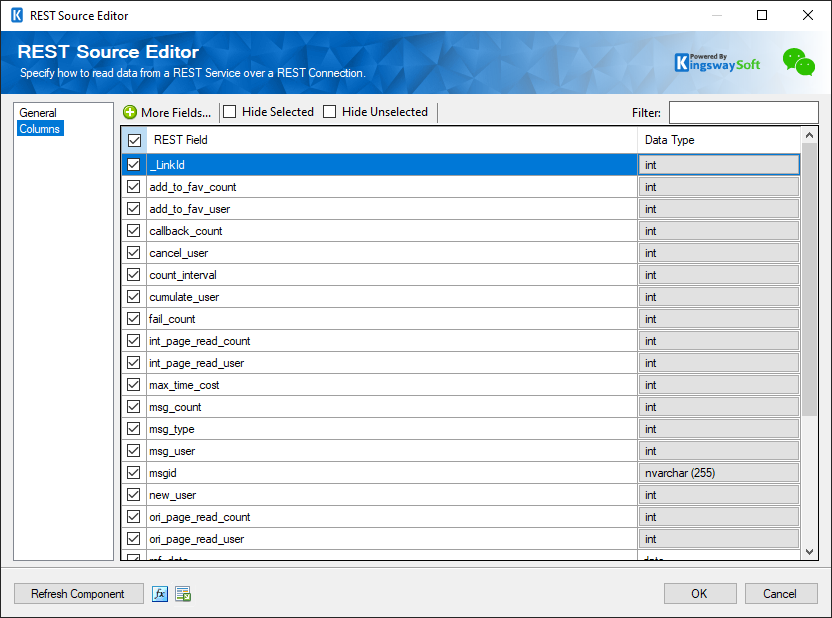Screen dimensions: 832x618
Task: Select the int_page_read_user field name
Action: click(196, 363)
